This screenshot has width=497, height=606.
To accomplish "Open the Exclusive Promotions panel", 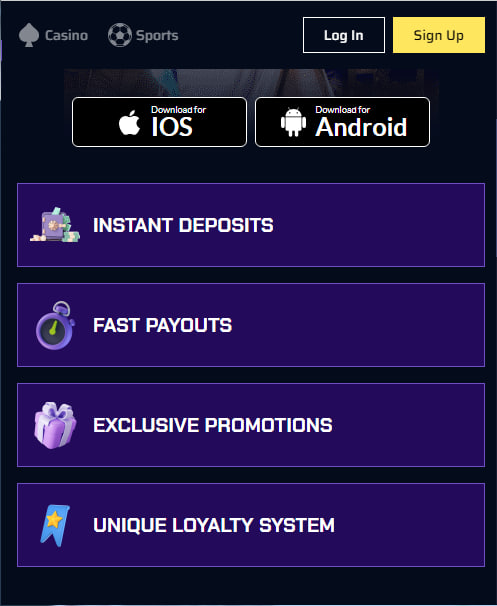I will 251,425.
